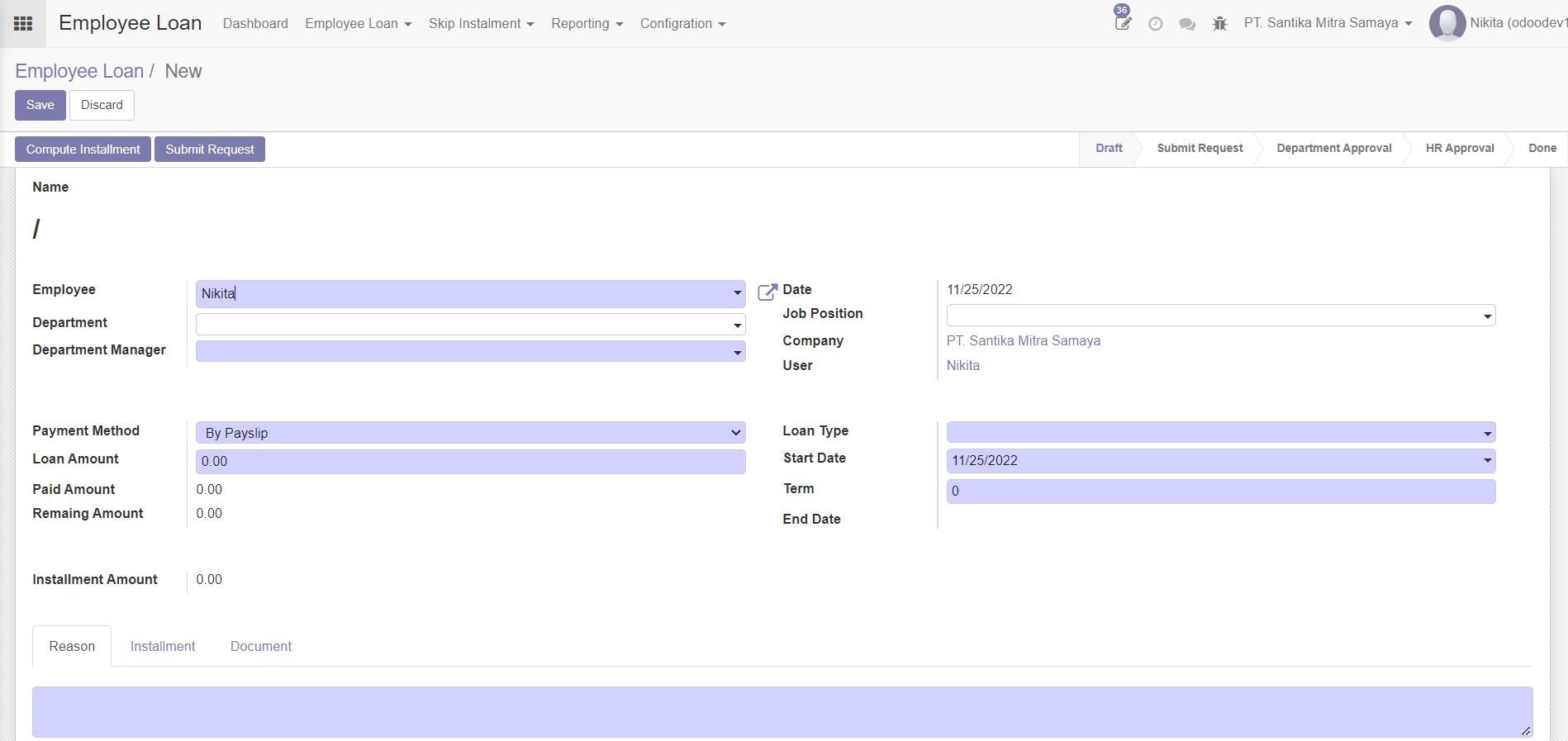Focus the Loan Amount input field

470,462
